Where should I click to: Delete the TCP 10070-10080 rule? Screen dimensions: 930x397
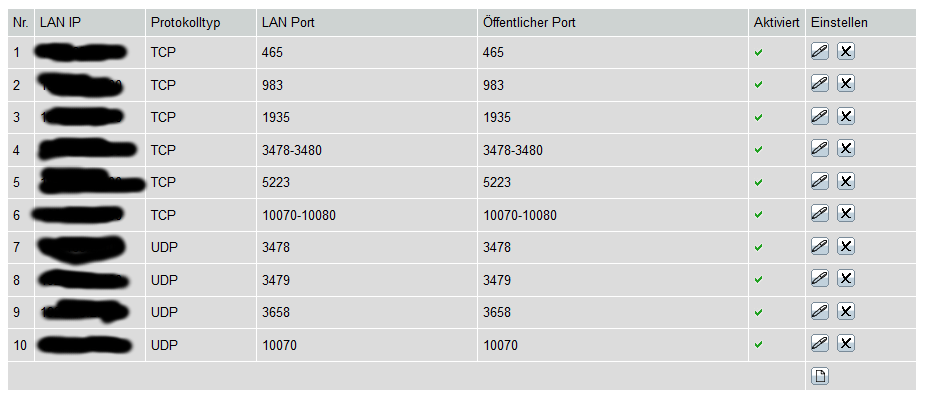point(846,214)
